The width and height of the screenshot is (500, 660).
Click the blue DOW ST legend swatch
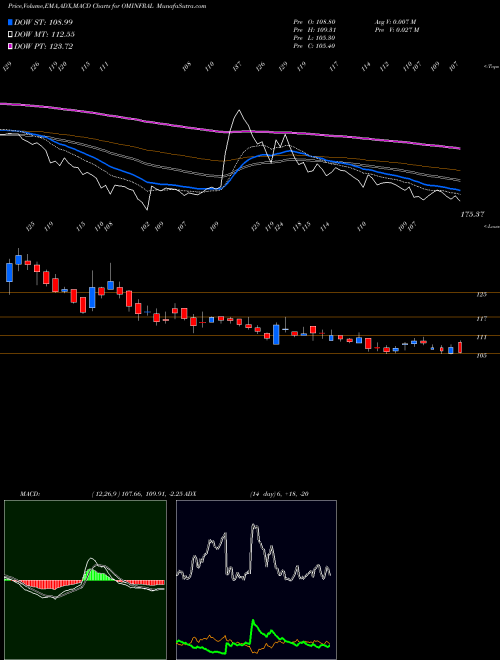[10, 22]
